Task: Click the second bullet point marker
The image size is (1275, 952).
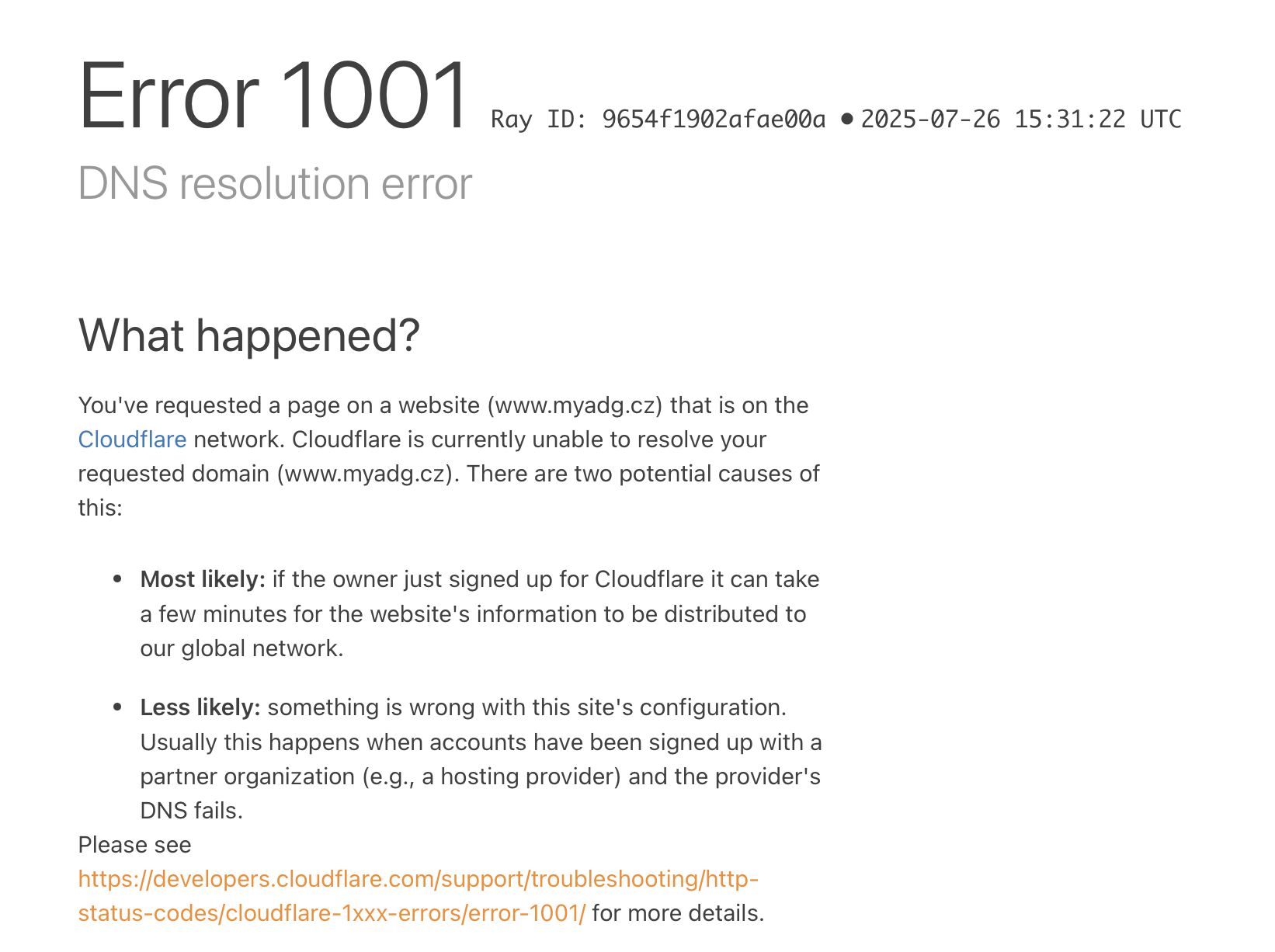Action: point(118,707)
